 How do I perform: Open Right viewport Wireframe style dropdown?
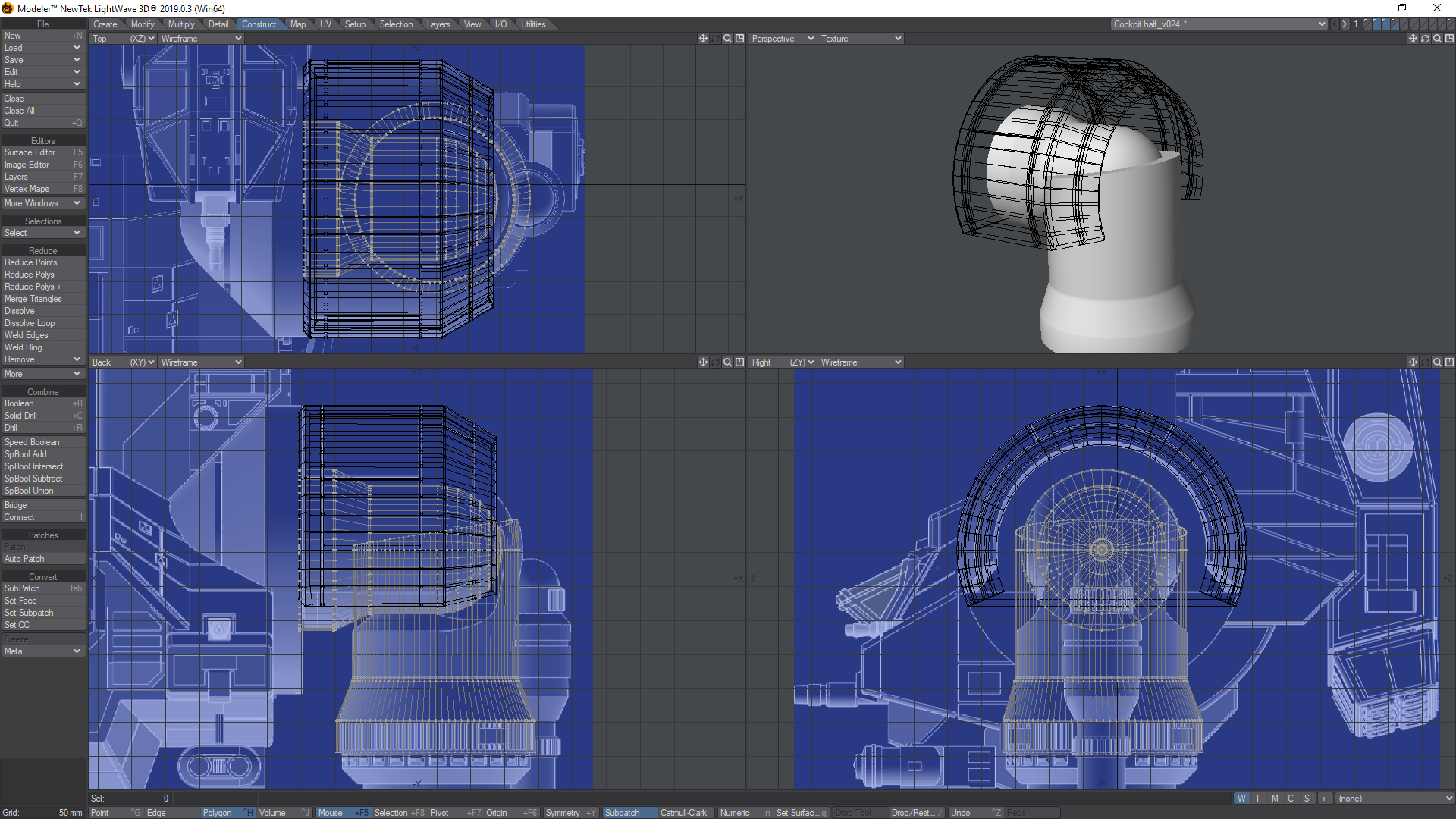pyautogui.click(x=861, y=362)
